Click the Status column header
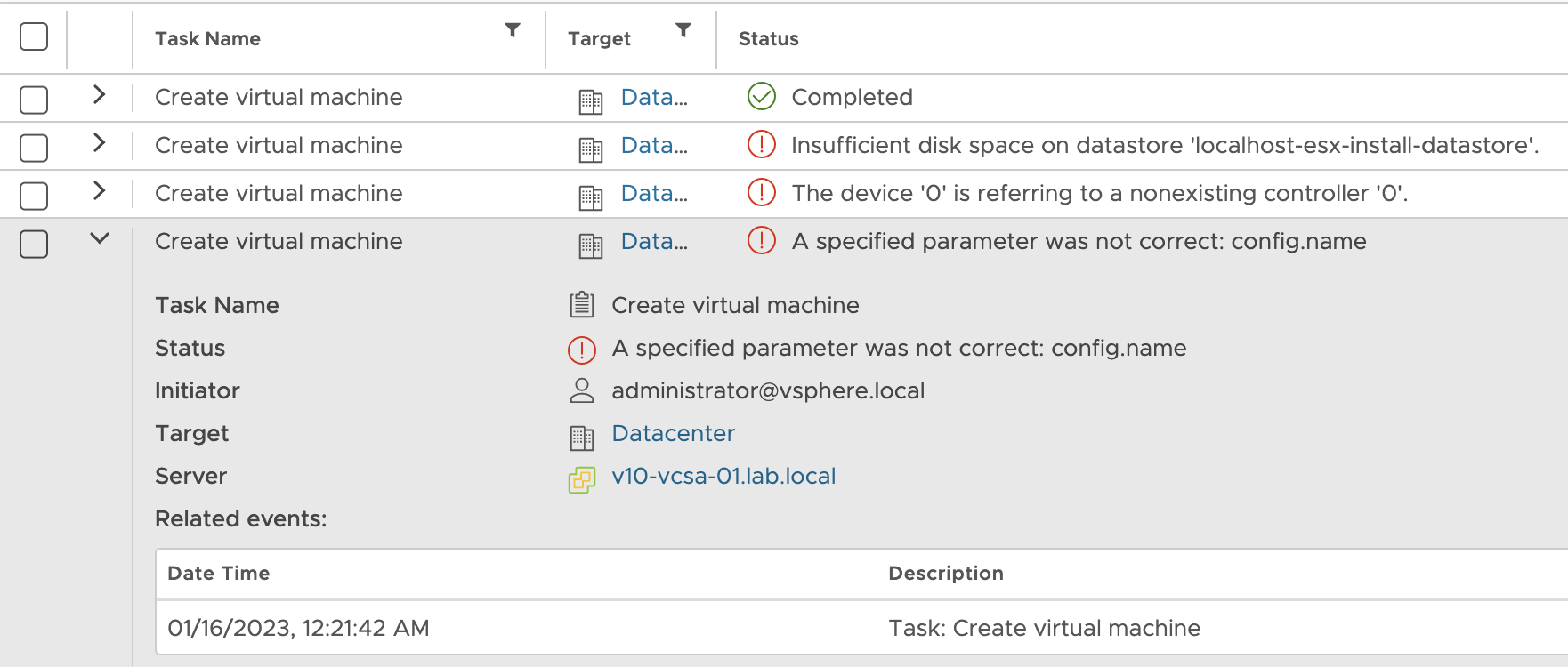This screenshot has width=1568, height=667. (769, 39)
